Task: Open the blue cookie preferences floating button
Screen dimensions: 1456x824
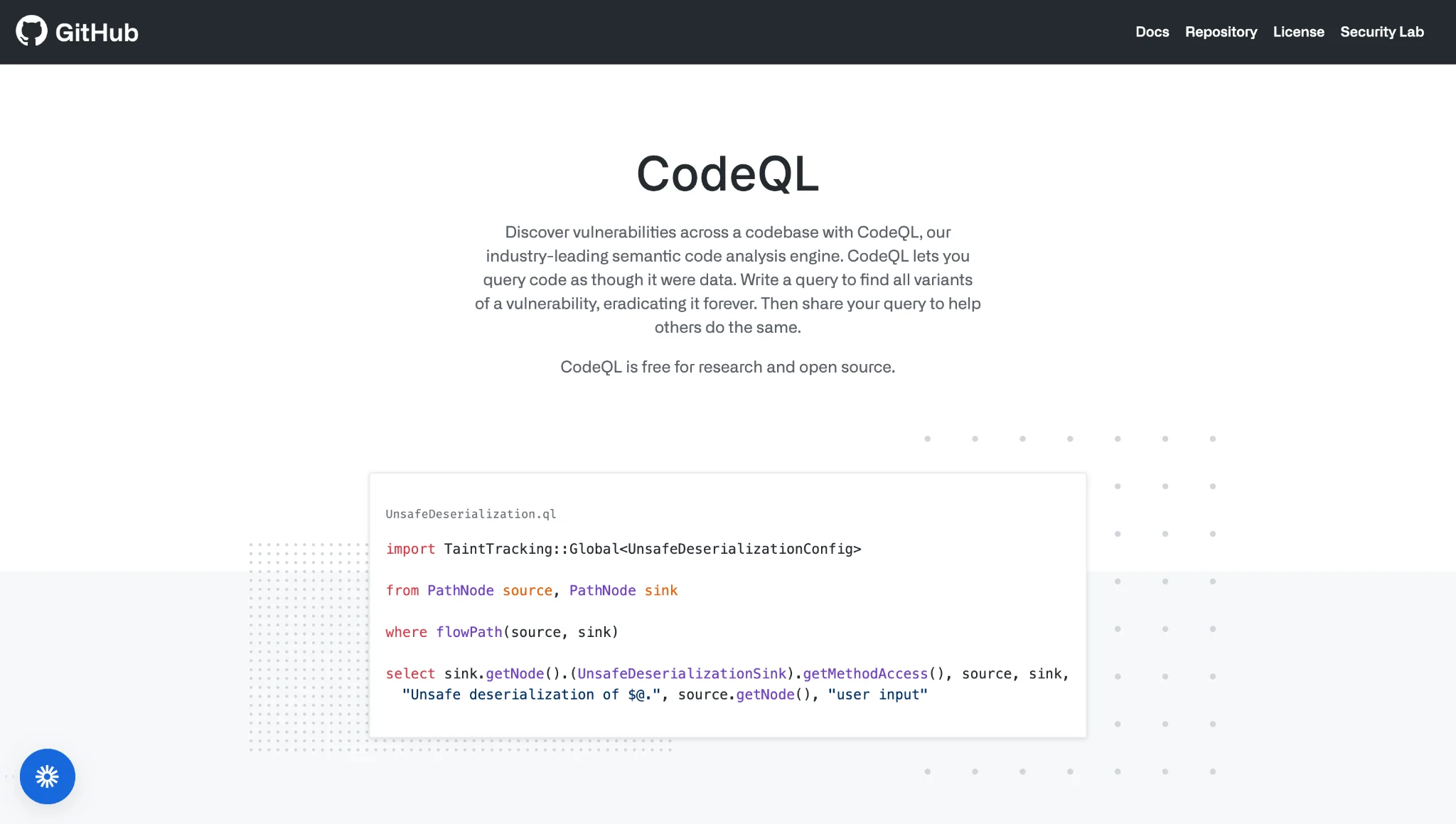Action: pos(48,776)
